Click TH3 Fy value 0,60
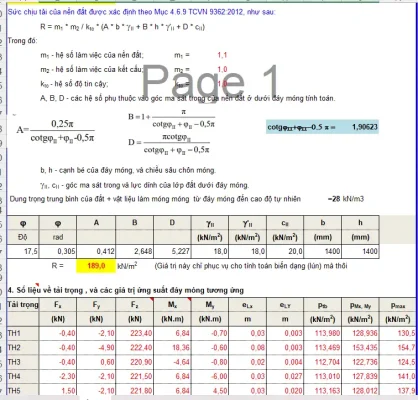The width and height of the screenshot is (418, 400). (96, 362)
